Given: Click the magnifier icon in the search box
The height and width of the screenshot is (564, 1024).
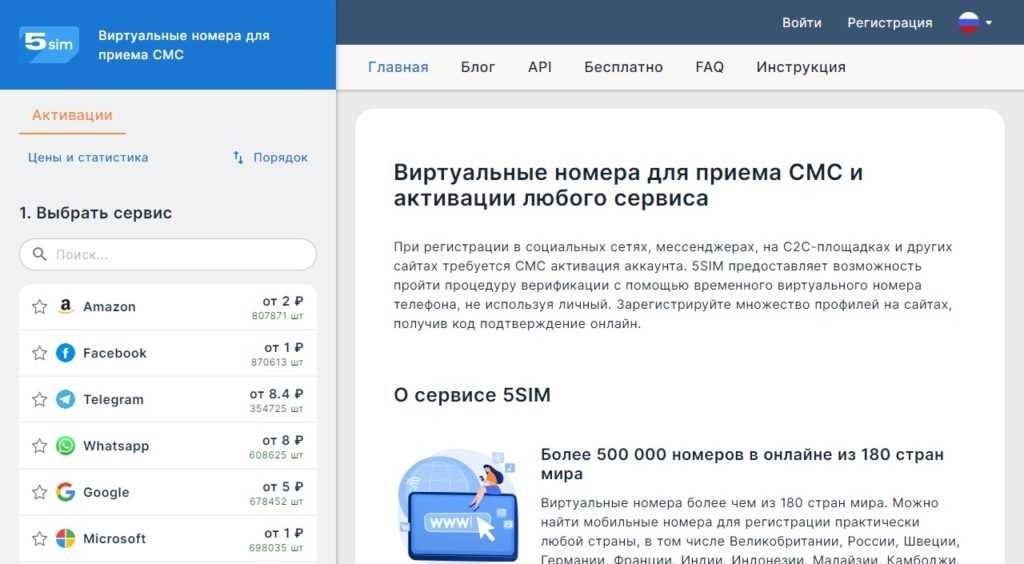Looking at the screenshot, I should 40,255.
